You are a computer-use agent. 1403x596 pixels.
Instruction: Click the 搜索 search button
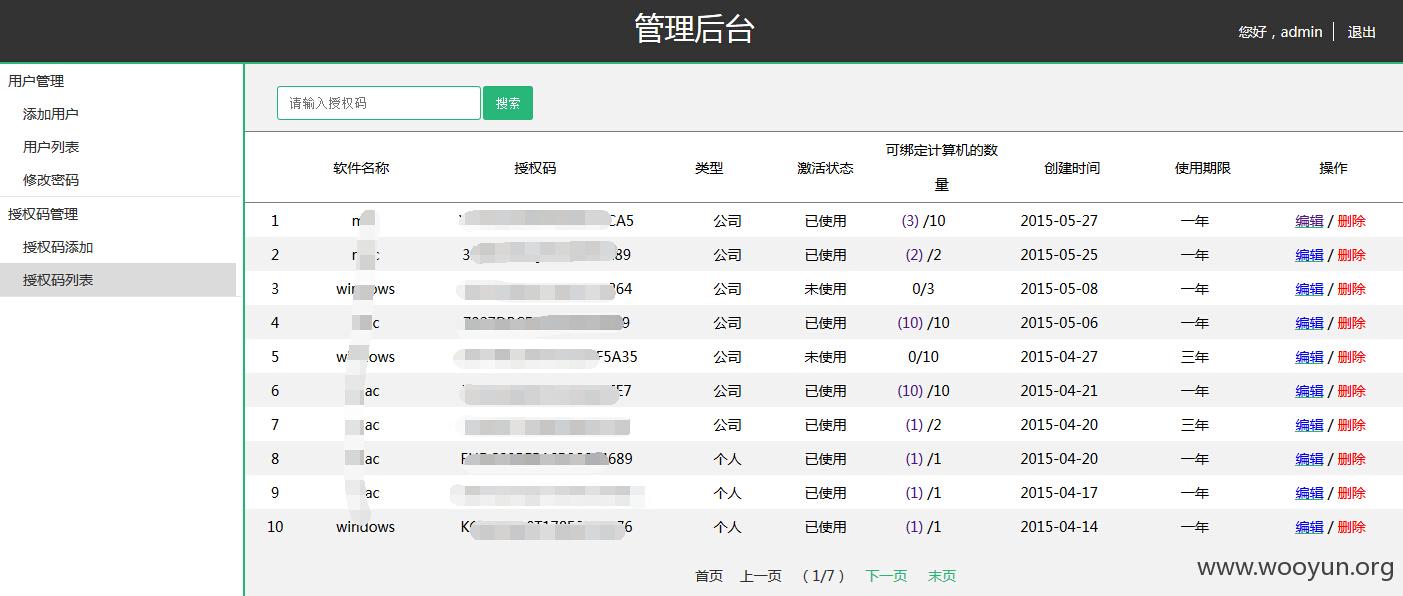pos(508,103)
